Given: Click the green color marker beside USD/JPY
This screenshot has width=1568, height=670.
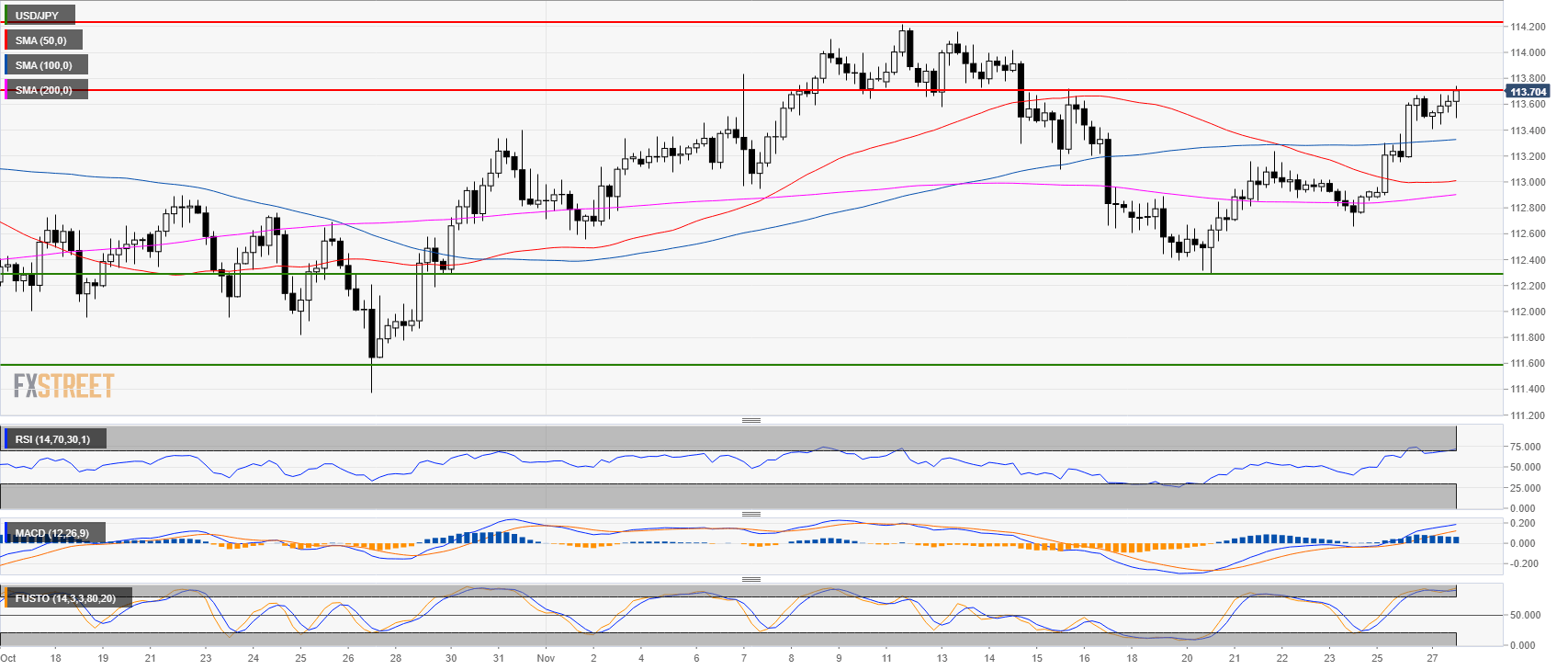Looking at the screenshot, I should pos(3,16).
